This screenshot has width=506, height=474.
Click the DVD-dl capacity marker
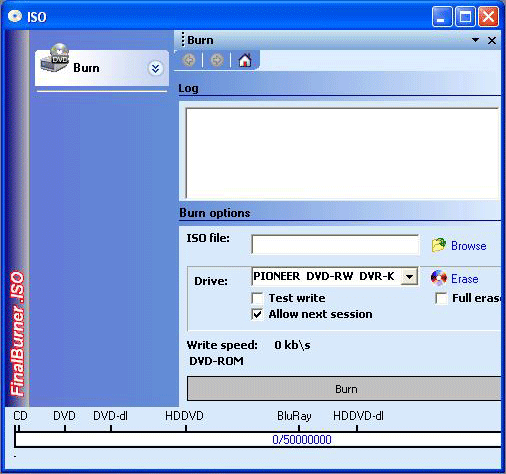coord(110,416)
